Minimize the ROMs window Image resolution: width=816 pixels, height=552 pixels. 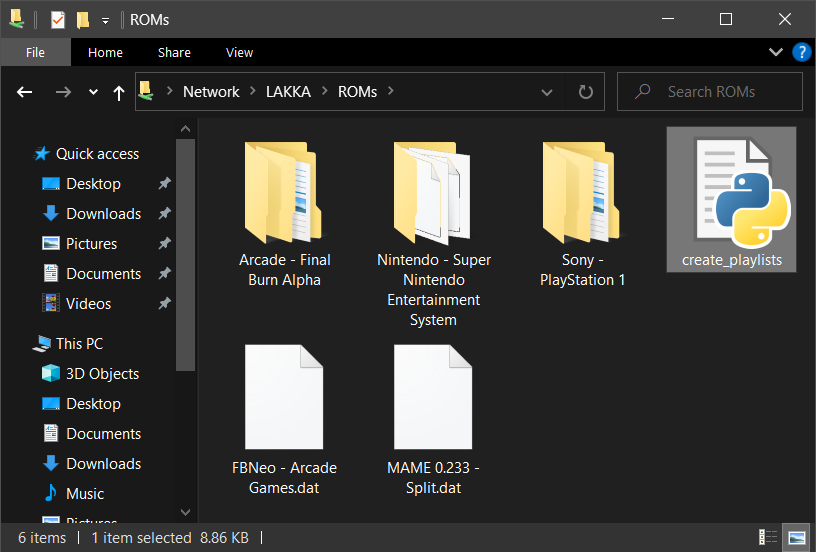(668, 19)
